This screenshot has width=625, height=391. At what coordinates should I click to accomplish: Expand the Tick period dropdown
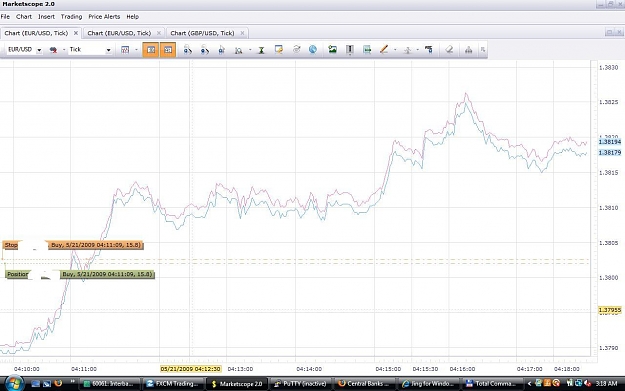coord(108,50)
